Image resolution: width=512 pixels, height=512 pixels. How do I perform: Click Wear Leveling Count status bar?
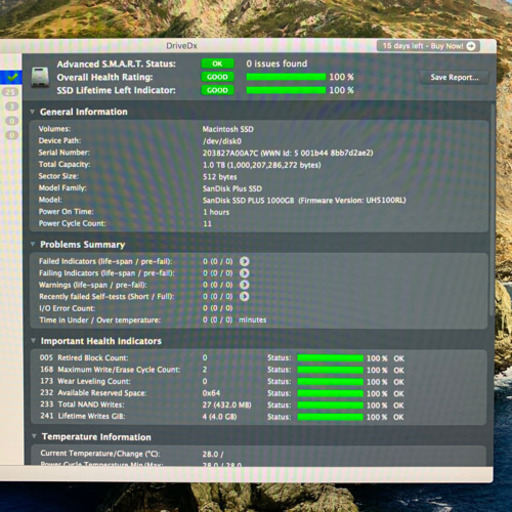[330, 382]
